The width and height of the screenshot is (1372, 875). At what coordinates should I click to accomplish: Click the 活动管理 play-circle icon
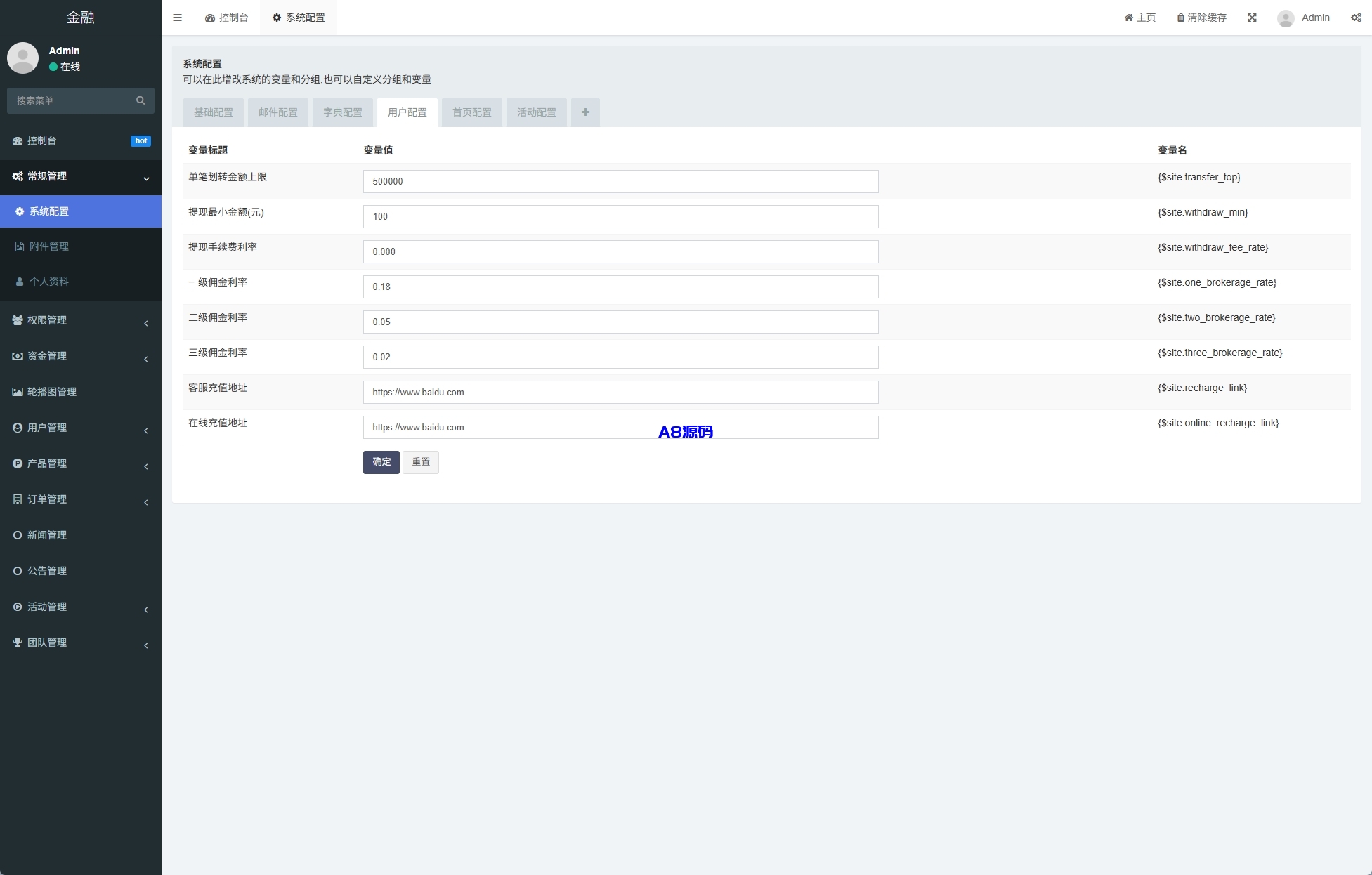(x=18, y=607)
